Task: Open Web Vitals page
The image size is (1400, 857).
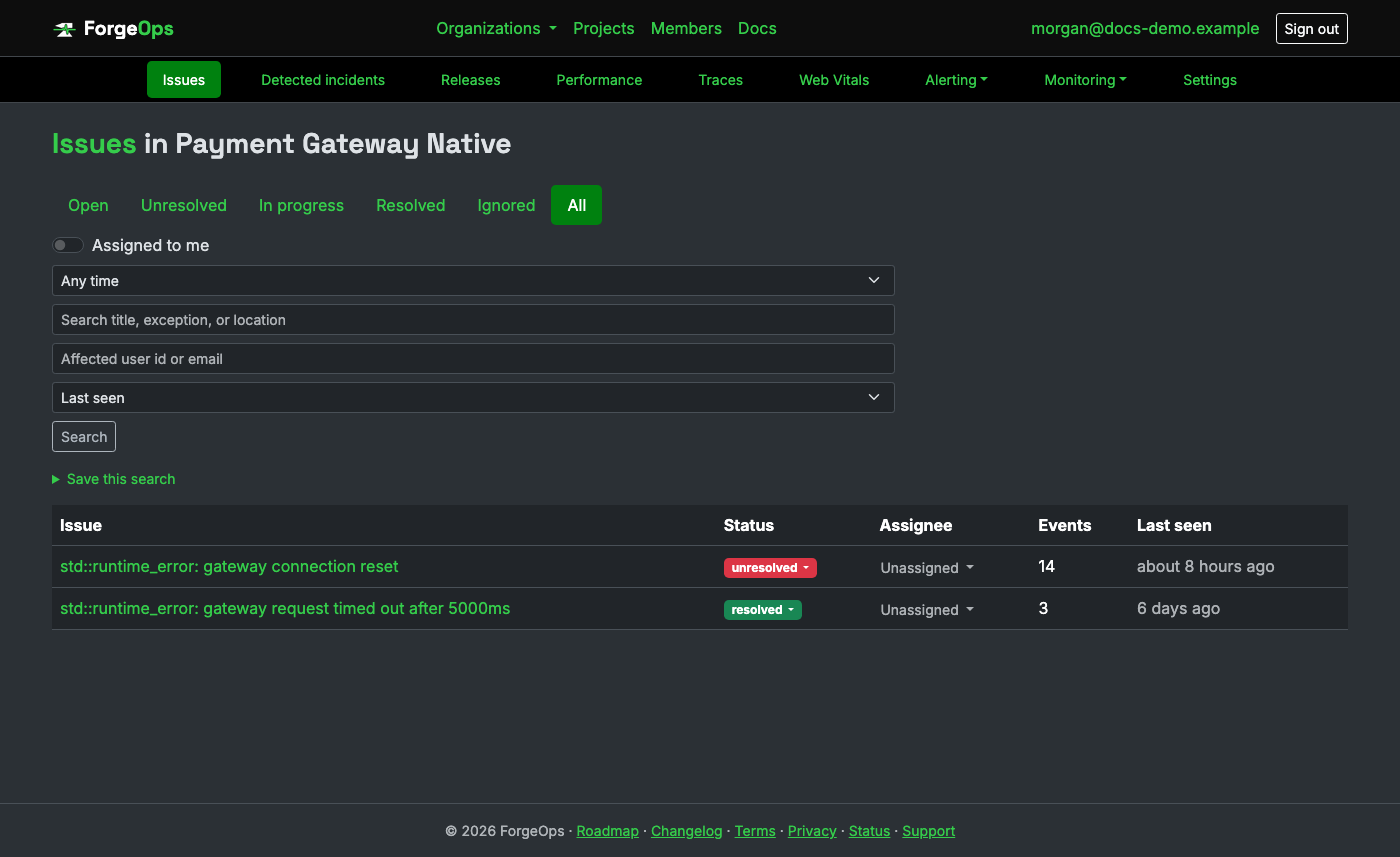Action: click(x=834, y=80)
